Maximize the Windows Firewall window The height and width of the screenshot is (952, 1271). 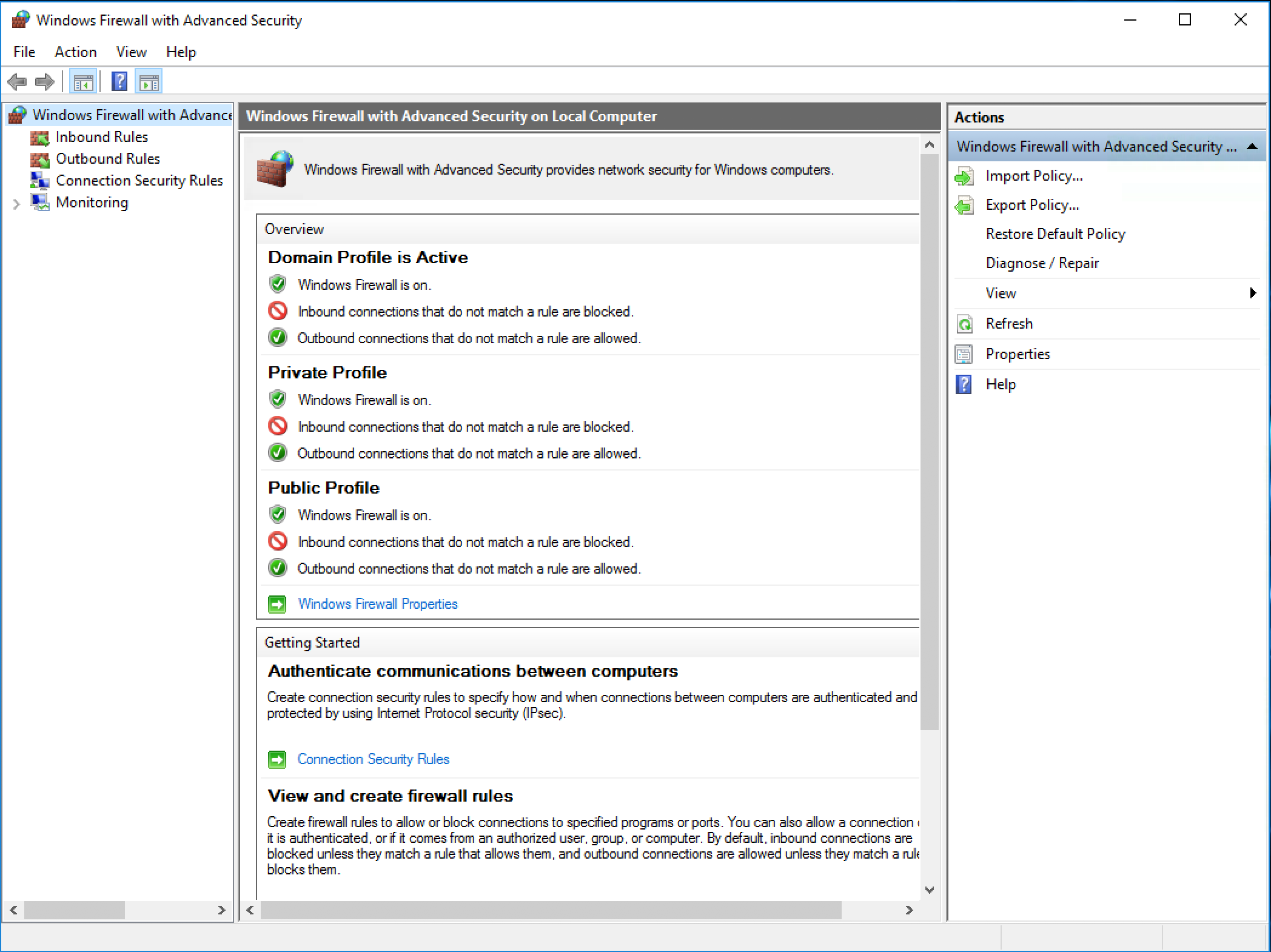pyautogui.click(x=1185, y=20)
